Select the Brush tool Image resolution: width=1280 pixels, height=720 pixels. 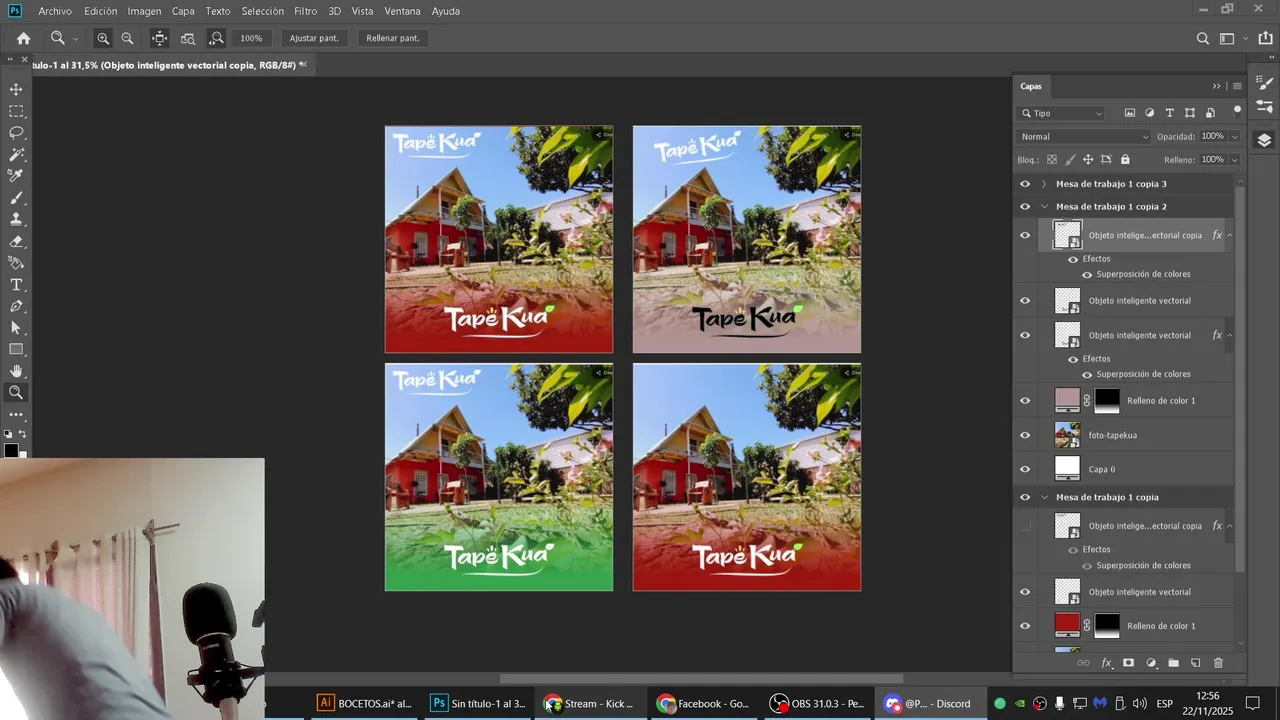tap(16, 198)
